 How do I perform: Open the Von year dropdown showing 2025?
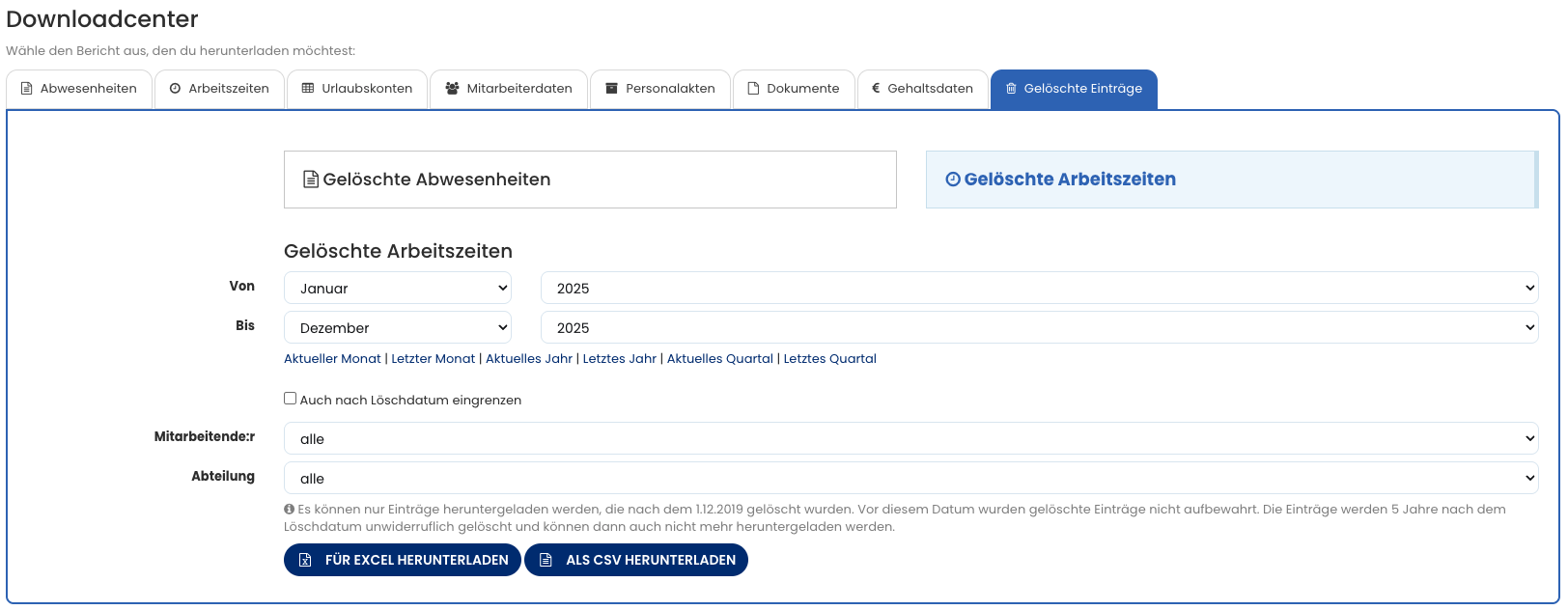1039,289
